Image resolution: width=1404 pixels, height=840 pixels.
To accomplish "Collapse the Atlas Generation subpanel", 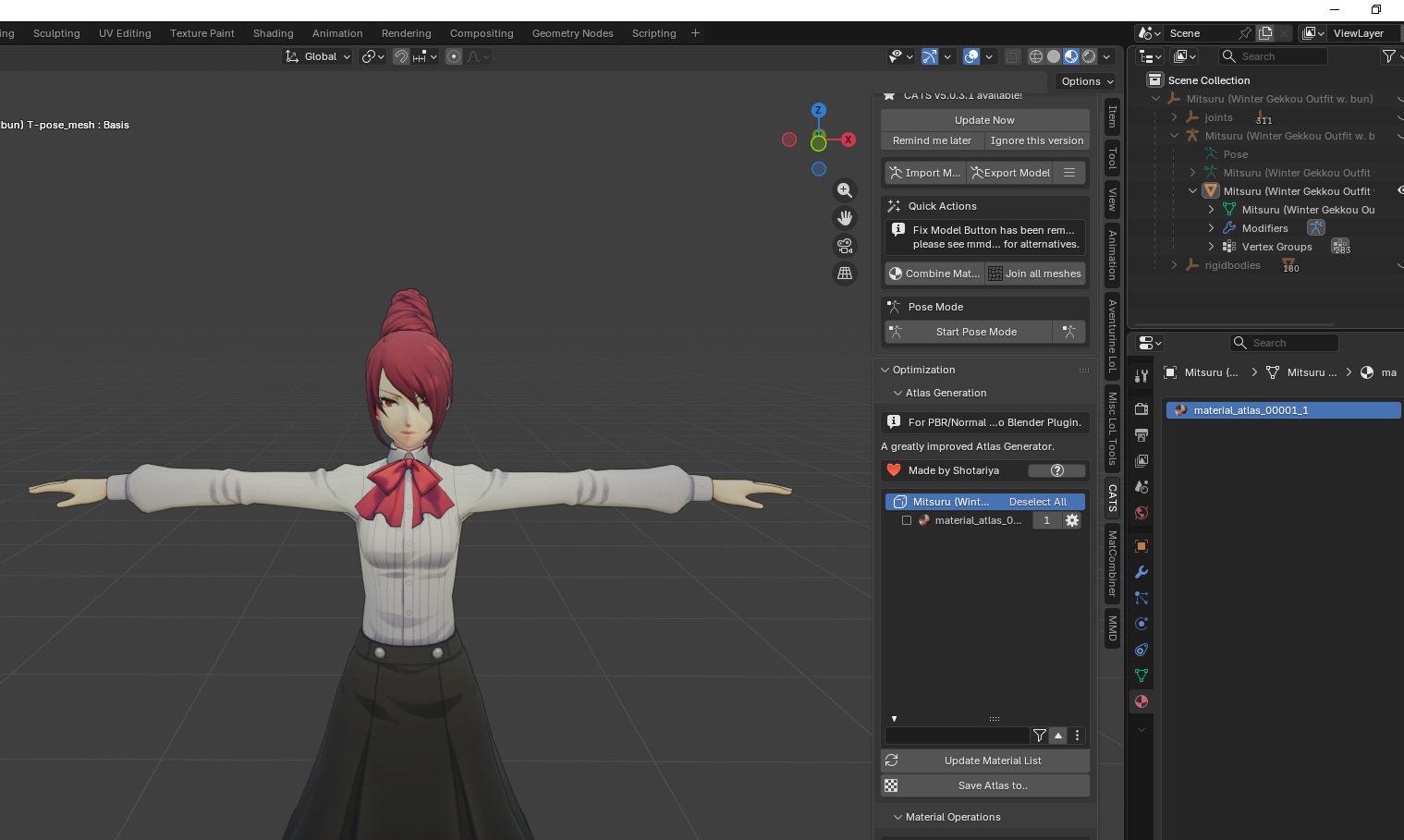I will (x=897, y=393).
